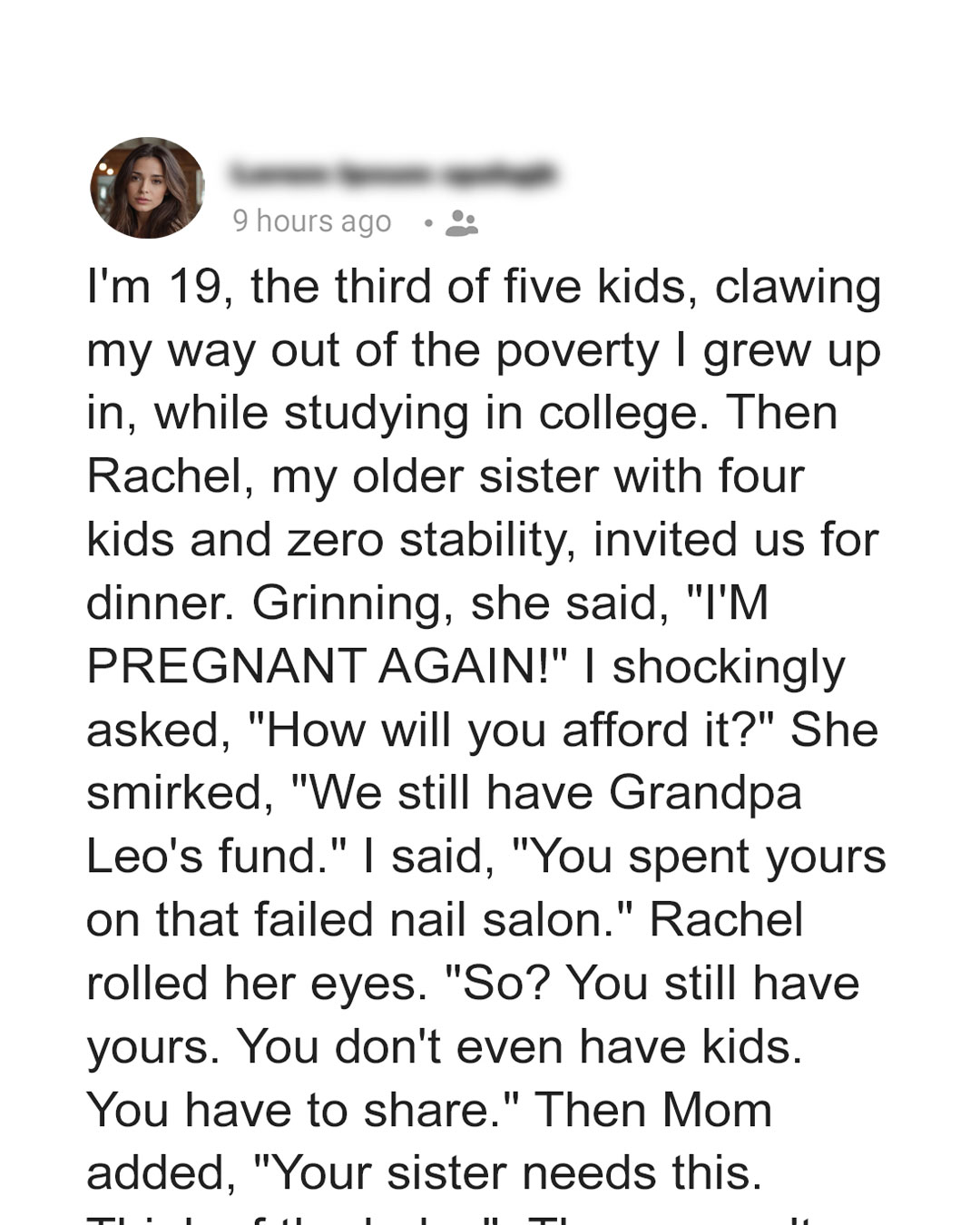Click the name 'Rachel,' before 'my older sister'
This screenshot has height=1225, width=980.
pos(171,476)
